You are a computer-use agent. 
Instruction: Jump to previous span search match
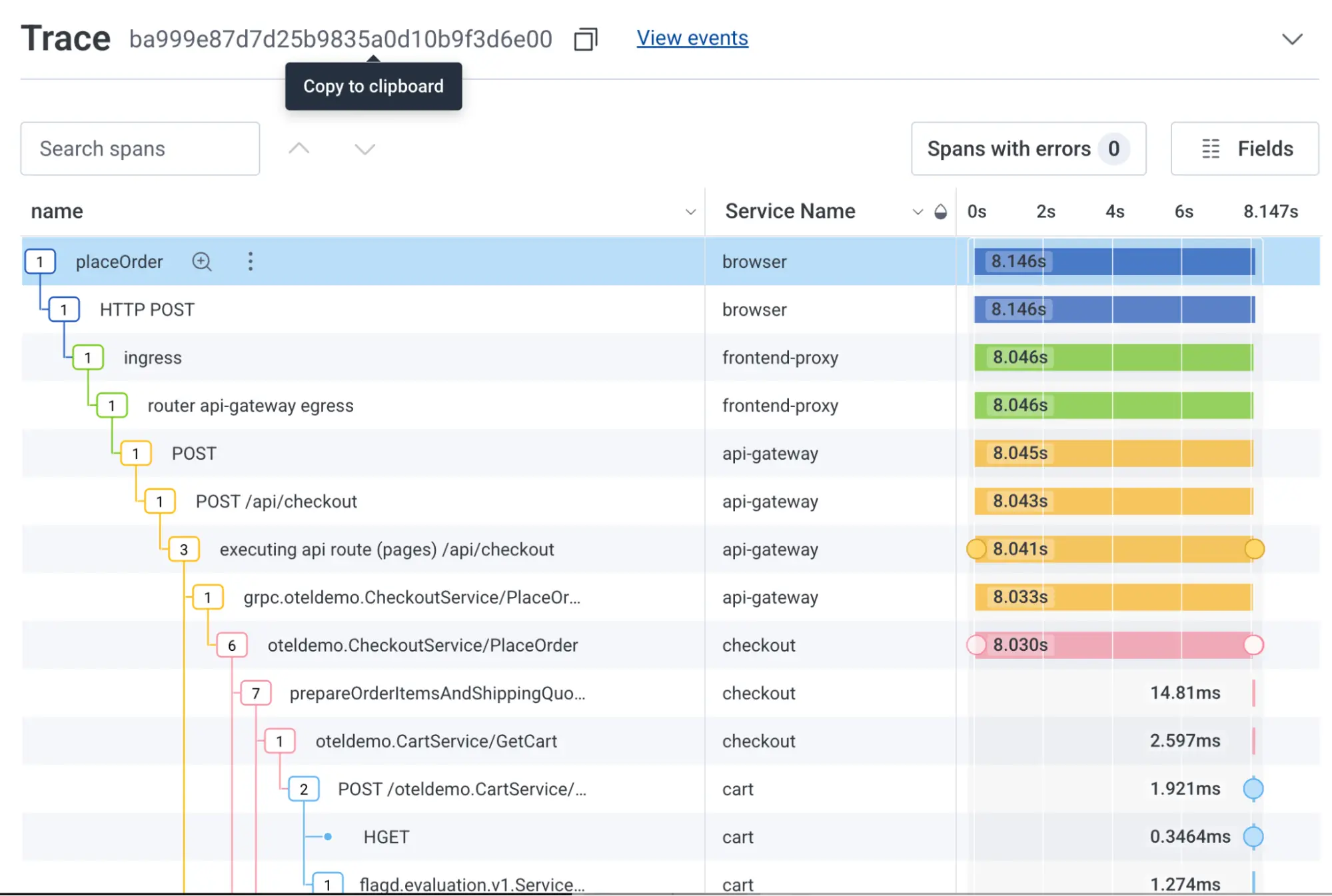point(299,149)
